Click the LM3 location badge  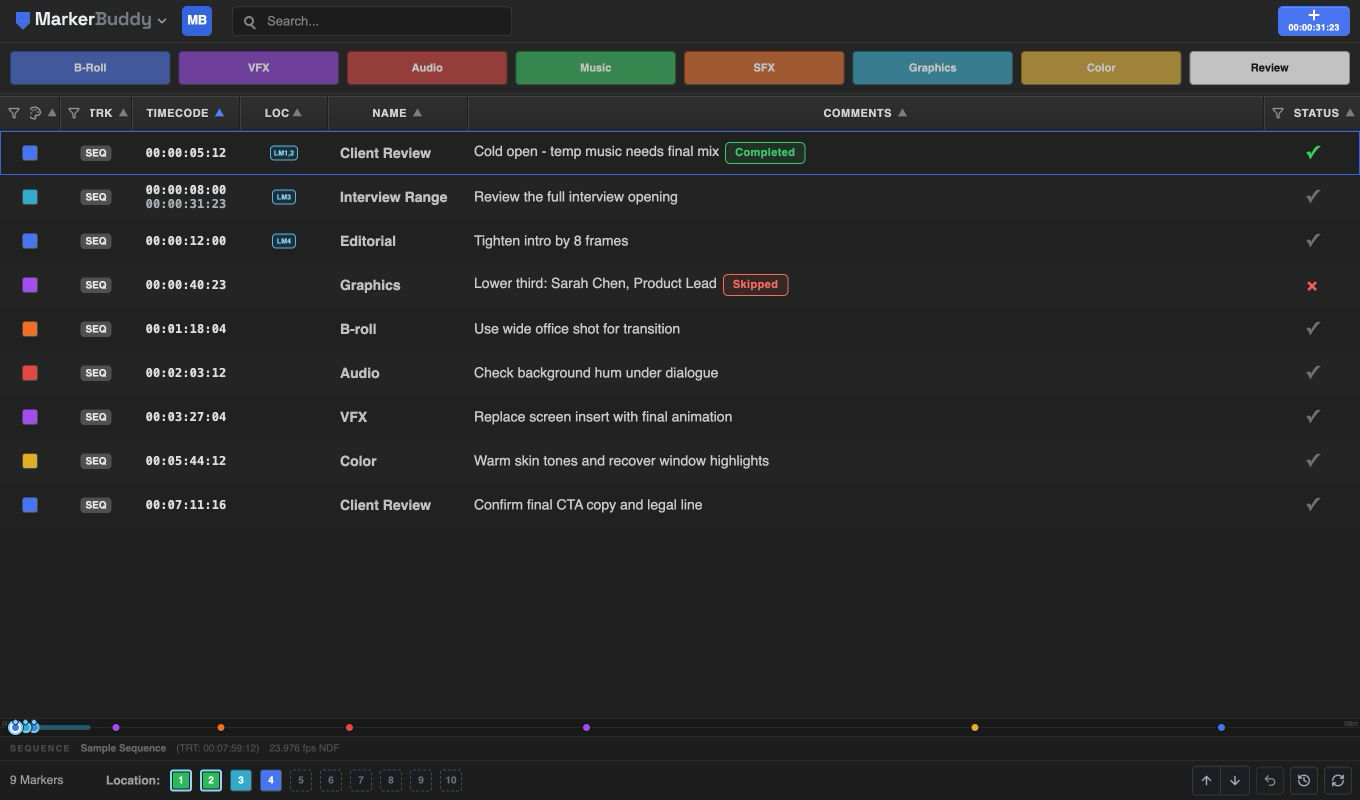284,197
